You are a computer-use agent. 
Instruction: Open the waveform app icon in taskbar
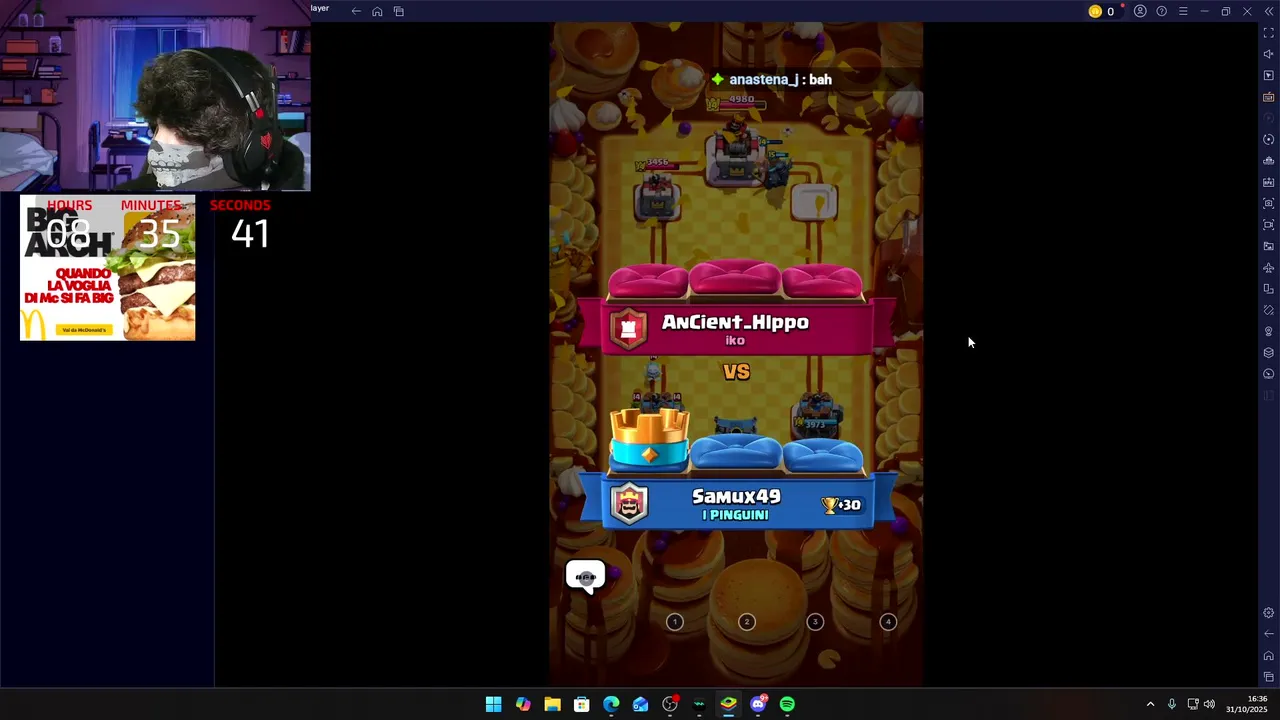pyautogui.click(x=699, y=704)
